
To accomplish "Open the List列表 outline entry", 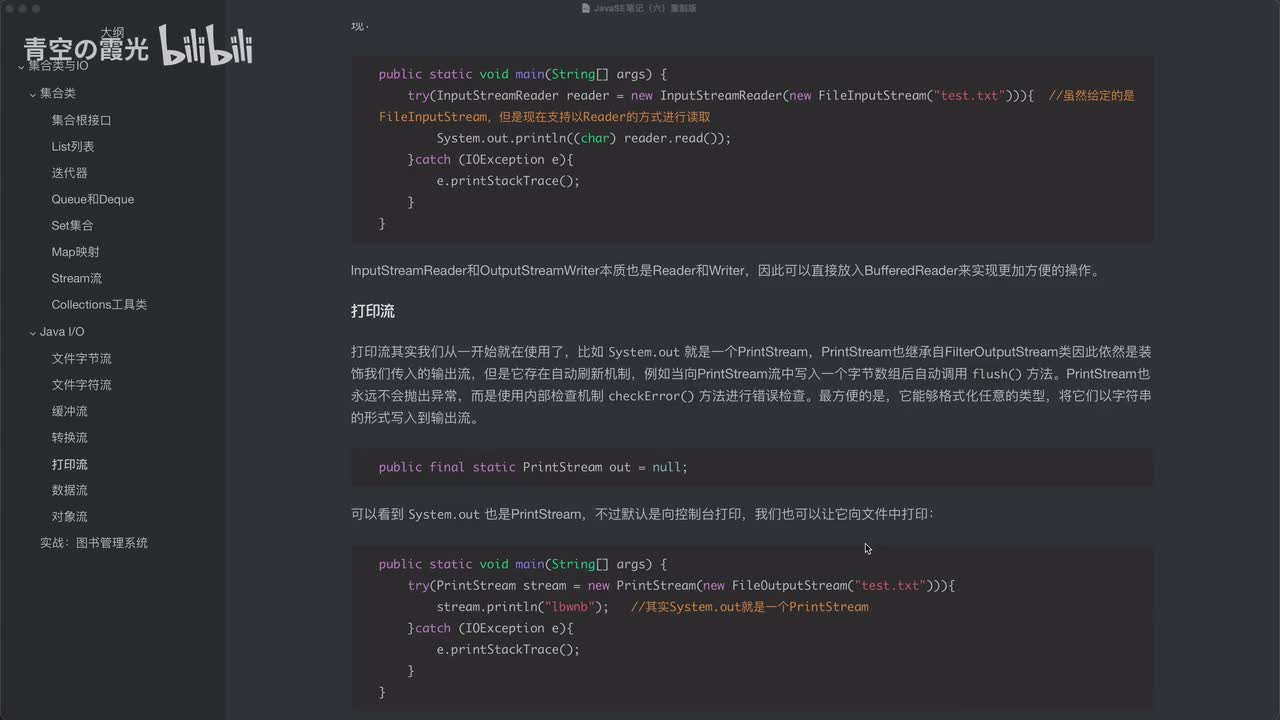I will (73, 146).
